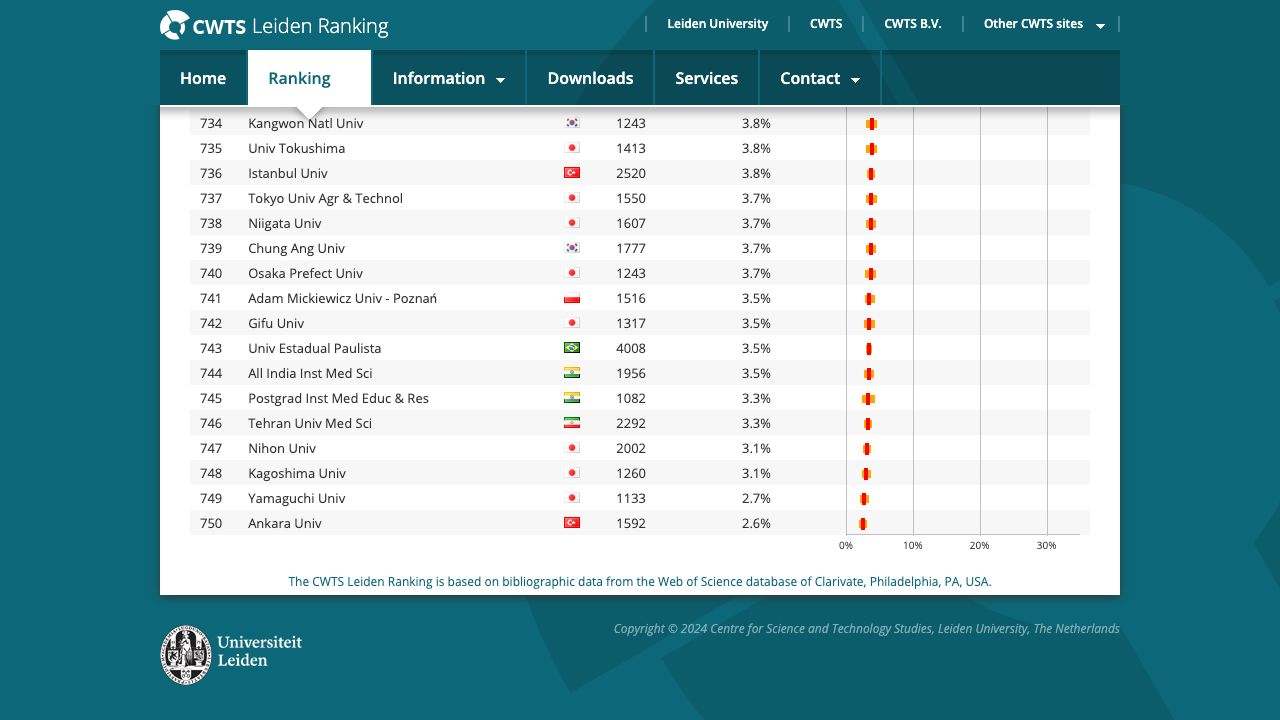The width and height of the screenshot is (1280, 720).
Task: Open the CWTS B.V. link
Action: click(912, 24)
